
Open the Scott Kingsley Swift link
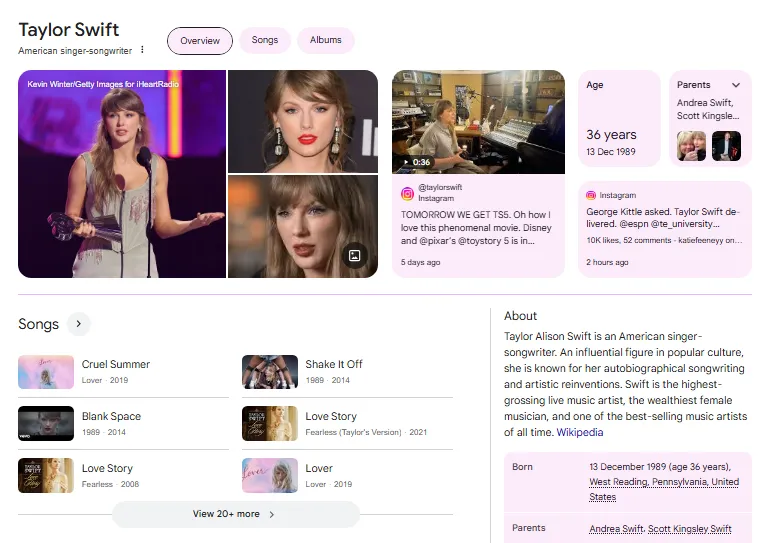[x=689, y=529]
